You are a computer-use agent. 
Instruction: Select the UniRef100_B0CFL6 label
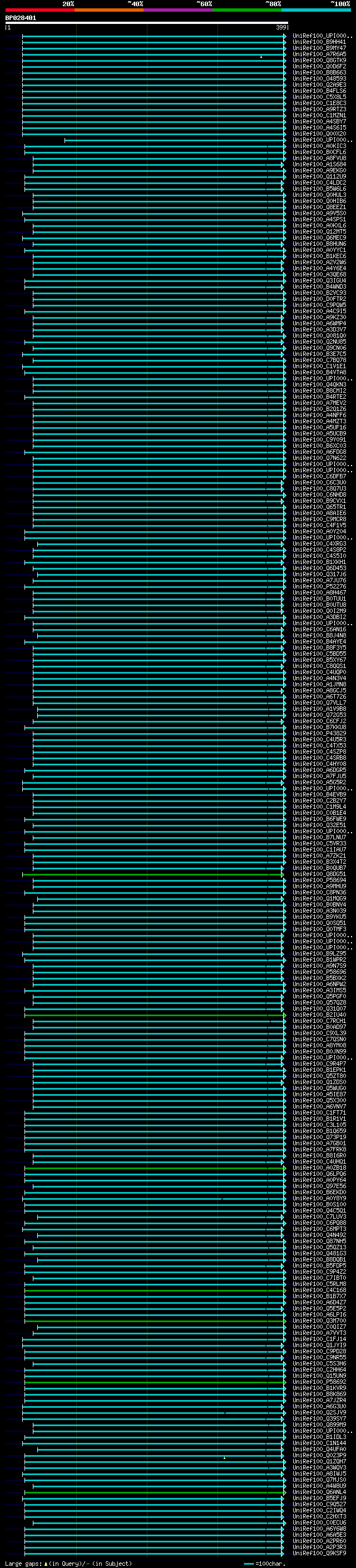coord(319,152)
